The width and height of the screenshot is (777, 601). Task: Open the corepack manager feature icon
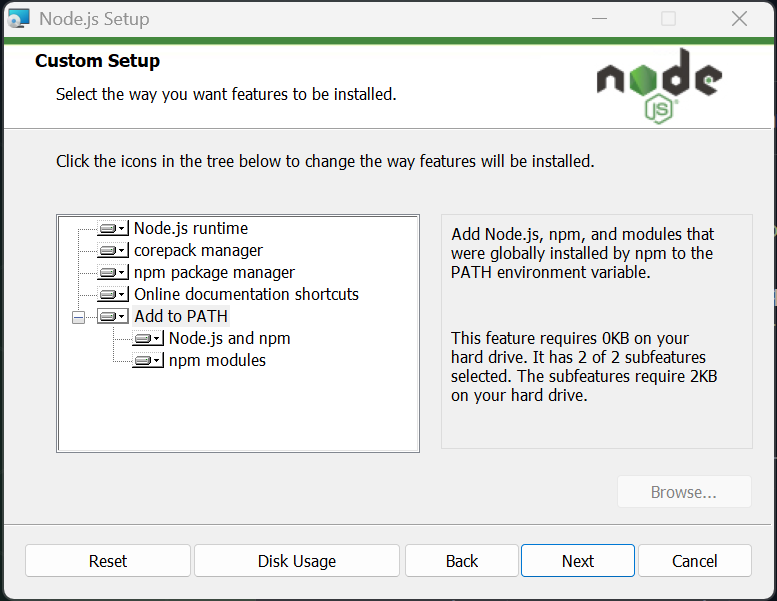(112, 250)
